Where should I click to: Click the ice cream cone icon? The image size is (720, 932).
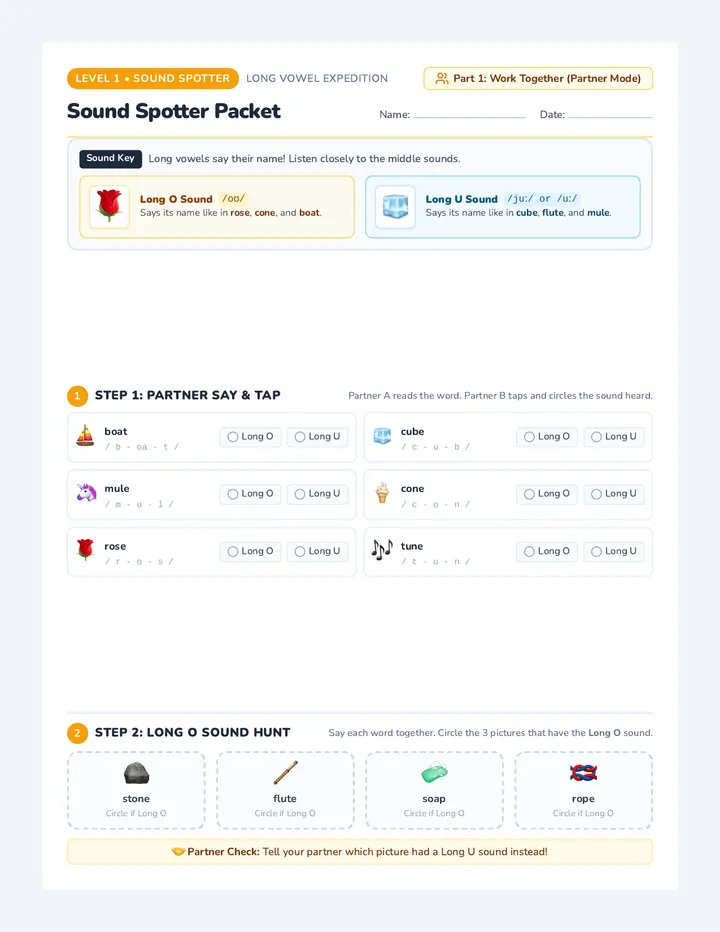[382, 493]
